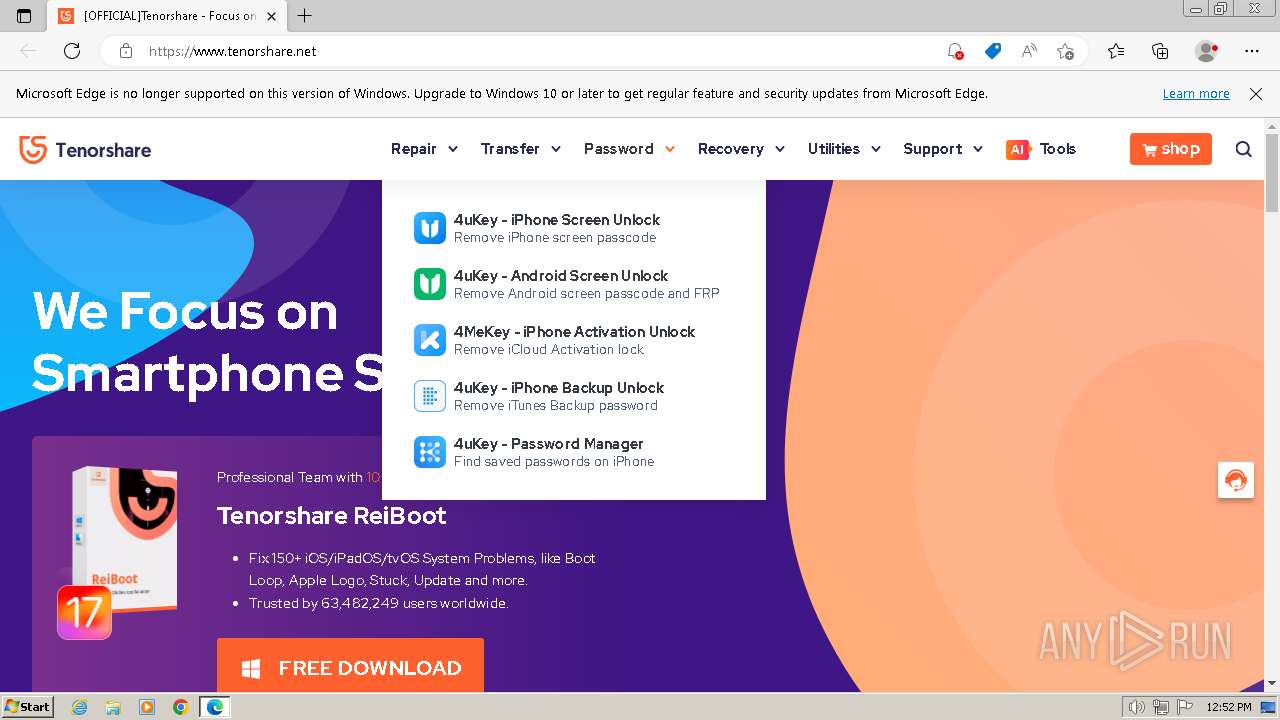The height and width of the screenshot is (720, 1280).
Task: Dismiss the Edge unsupported notification bar
Action: click(x=1256, y=93)
